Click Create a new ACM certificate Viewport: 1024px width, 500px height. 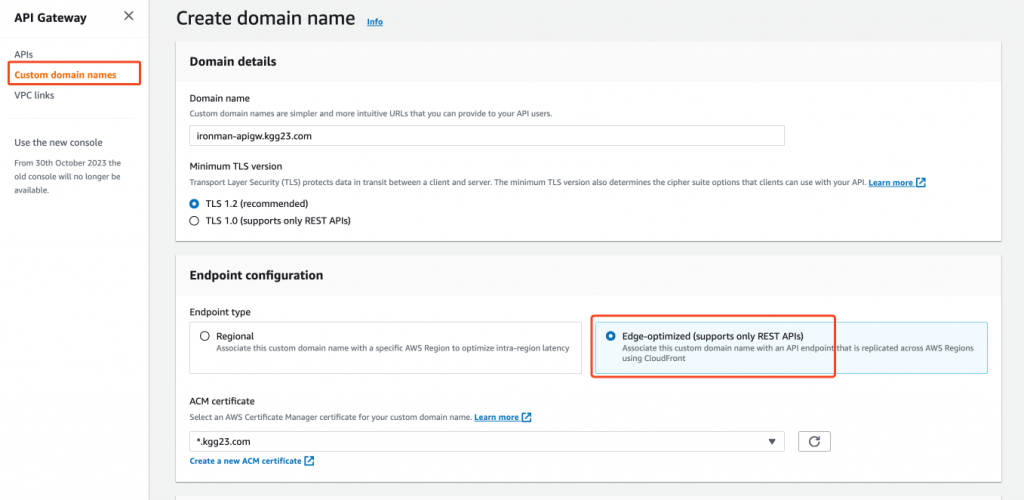(x=246, y=461)
